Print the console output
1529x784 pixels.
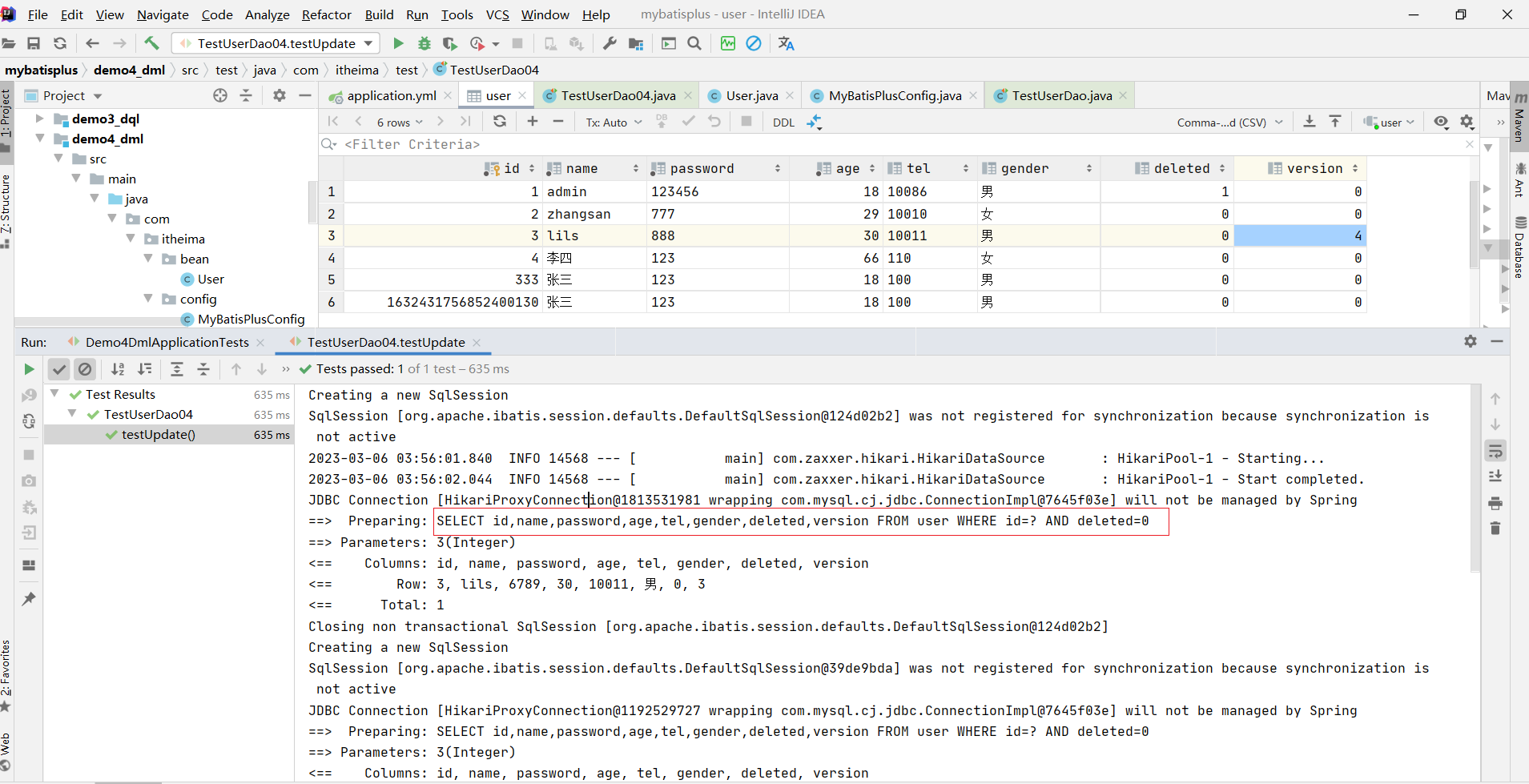[x=1495, y=503]
